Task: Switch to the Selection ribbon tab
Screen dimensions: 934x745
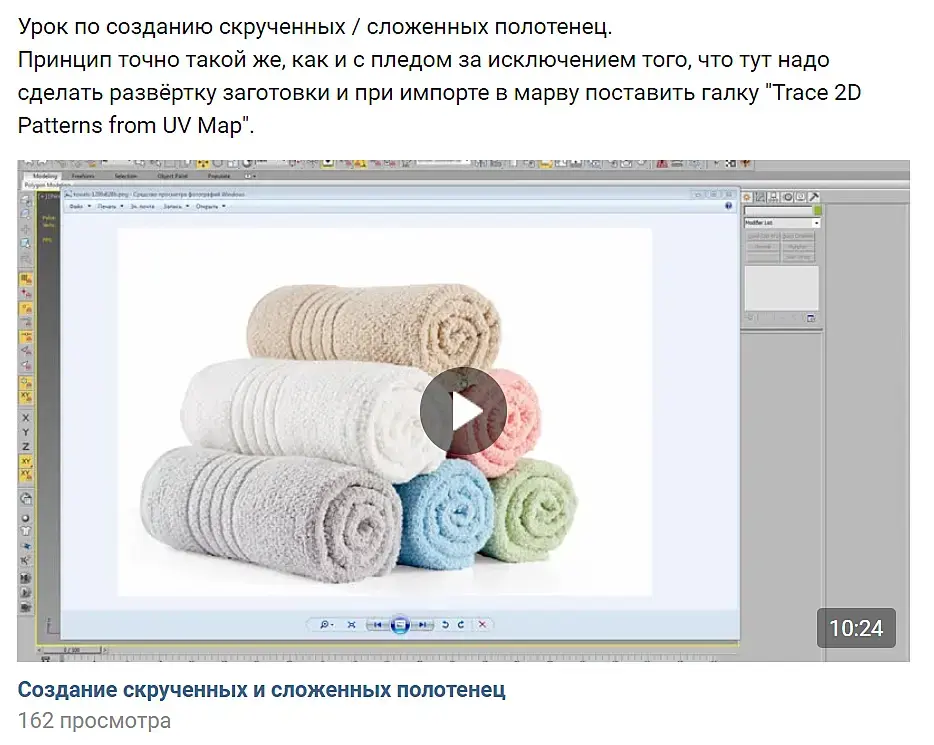Action: (x=126, y=176)
